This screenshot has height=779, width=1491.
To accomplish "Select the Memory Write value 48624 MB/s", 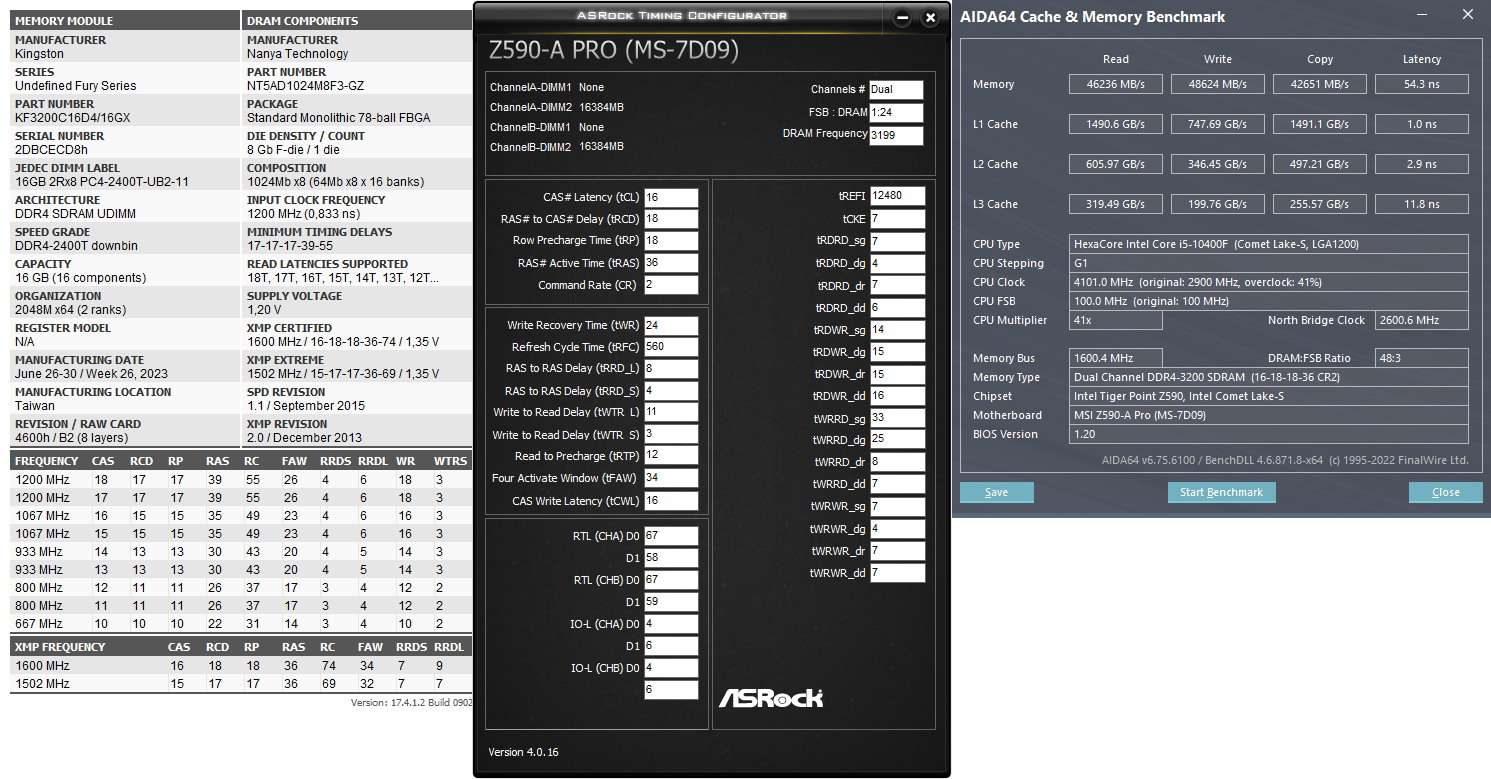I will pos(1218,84).
